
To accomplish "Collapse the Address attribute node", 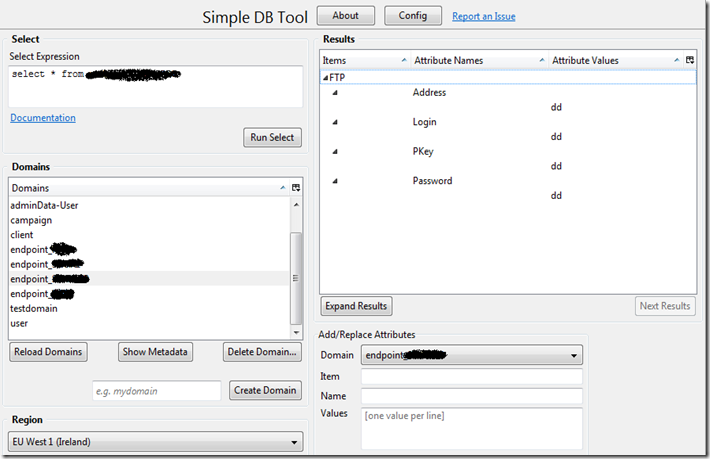I will [335, 93].
